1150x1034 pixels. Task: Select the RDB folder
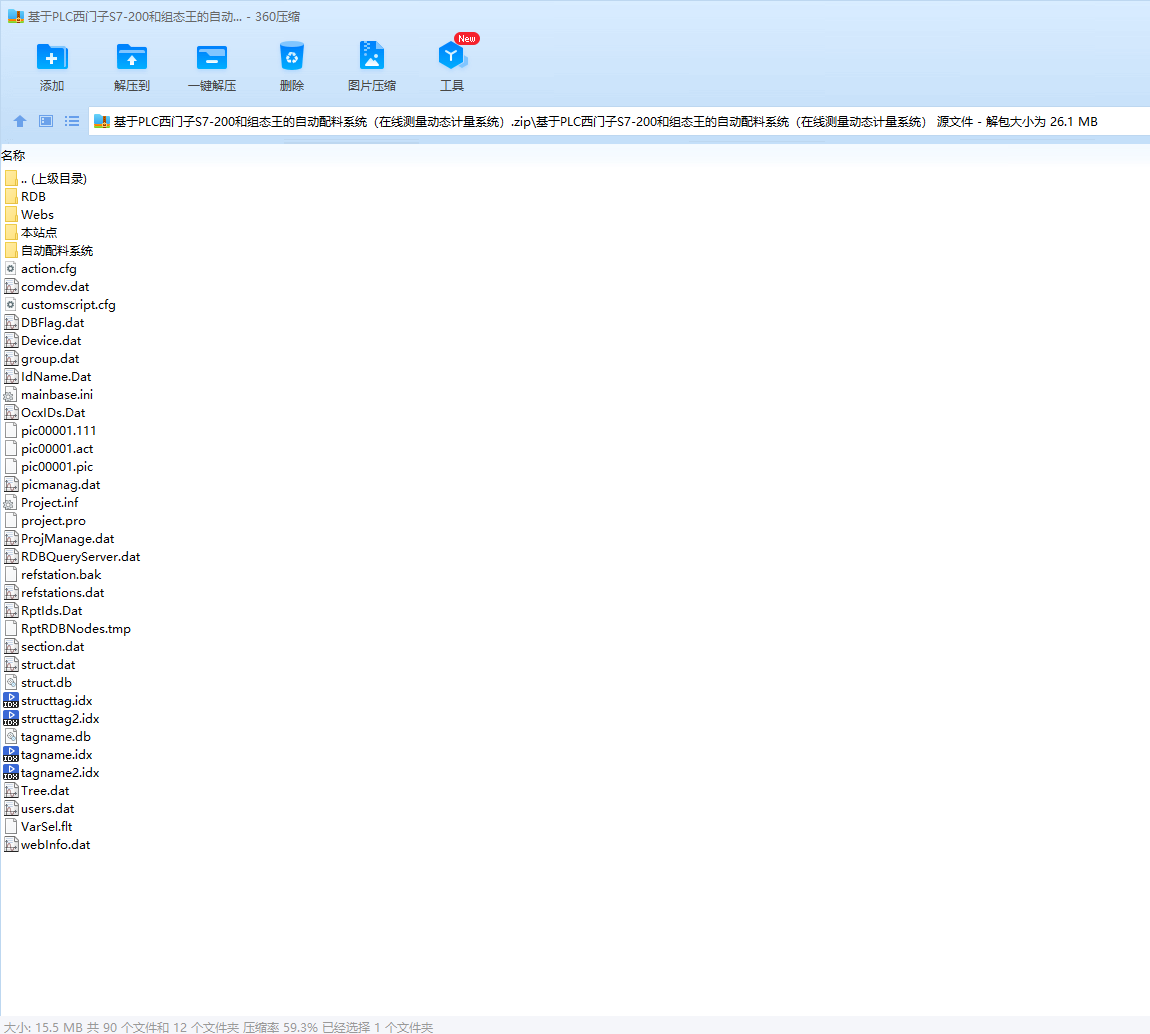(26, 197)
